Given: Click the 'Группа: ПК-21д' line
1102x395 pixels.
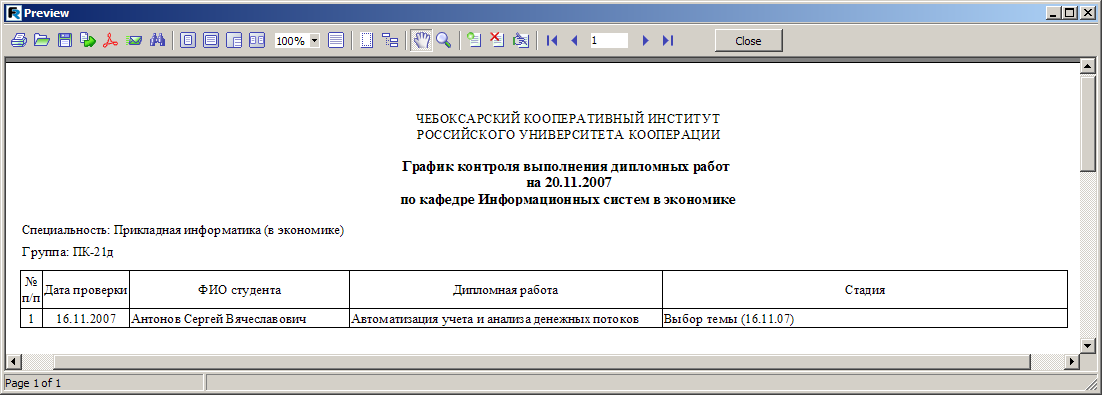Looking at the screenshot, I should [66, 252].
